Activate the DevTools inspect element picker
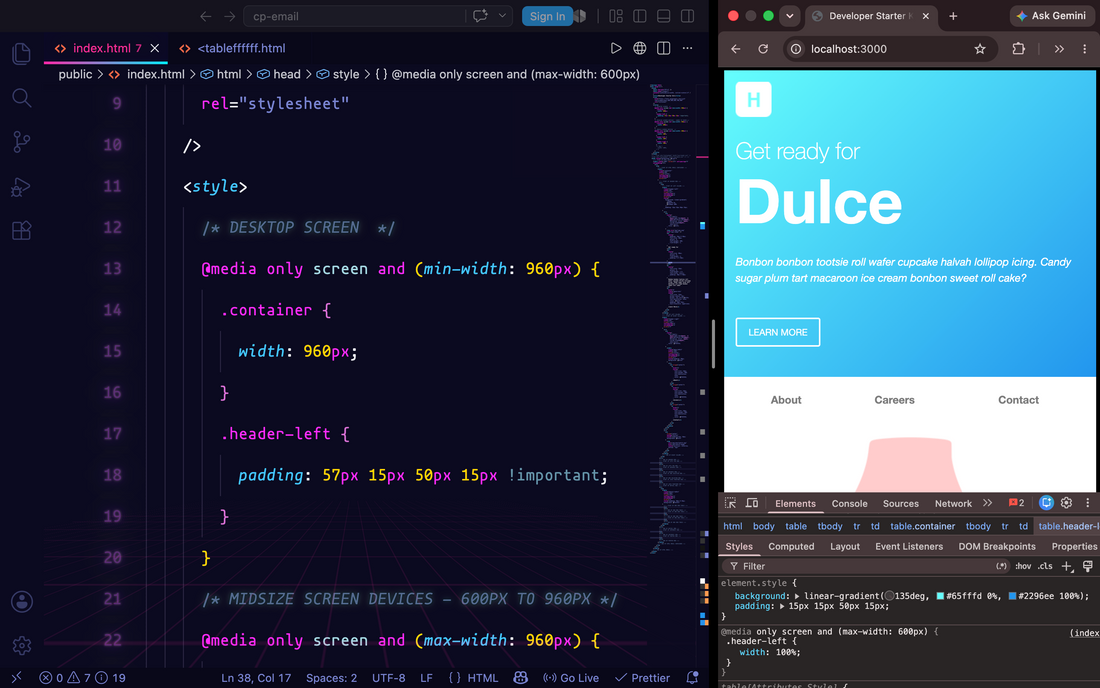 pyautogui.click(x=730, y=504)
